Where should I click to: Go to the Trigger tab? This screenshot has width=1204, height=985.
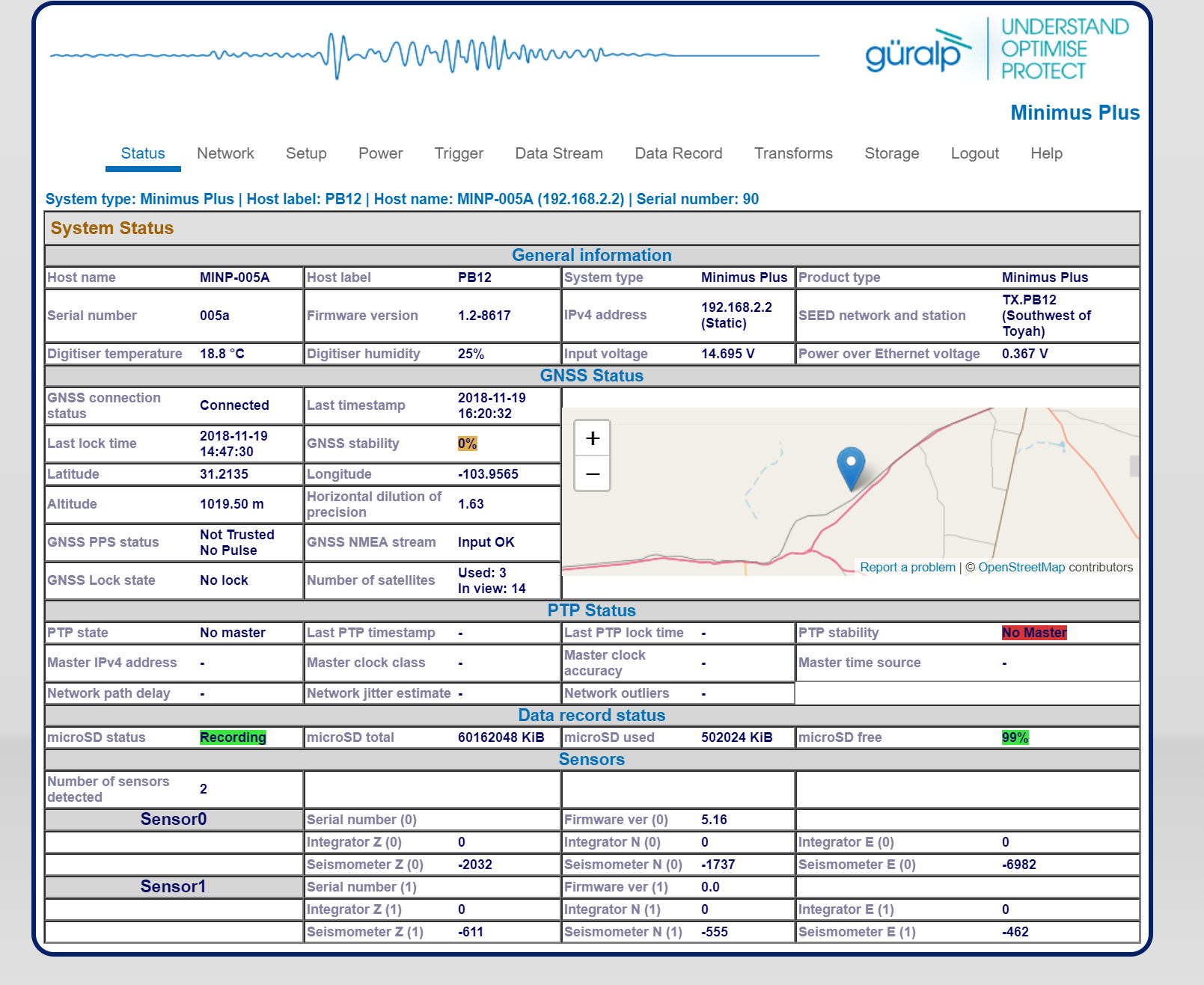click(x=459, y=153)
